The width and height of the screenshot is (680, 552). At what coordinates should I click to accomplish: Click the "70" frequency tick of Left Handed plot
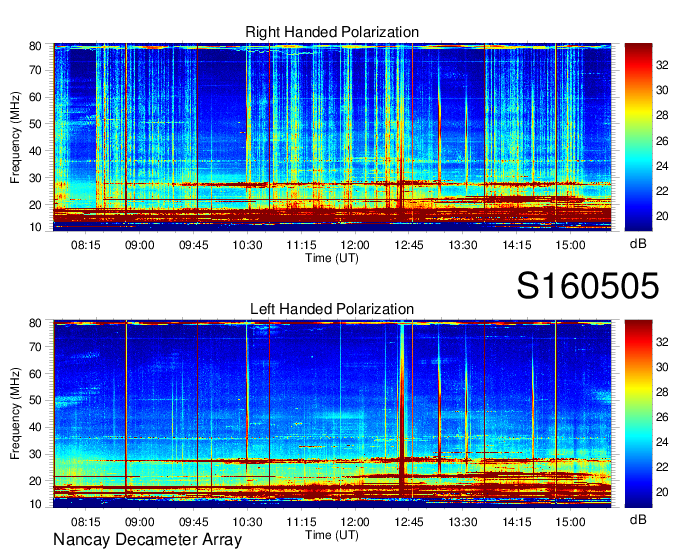coord(35,347)
